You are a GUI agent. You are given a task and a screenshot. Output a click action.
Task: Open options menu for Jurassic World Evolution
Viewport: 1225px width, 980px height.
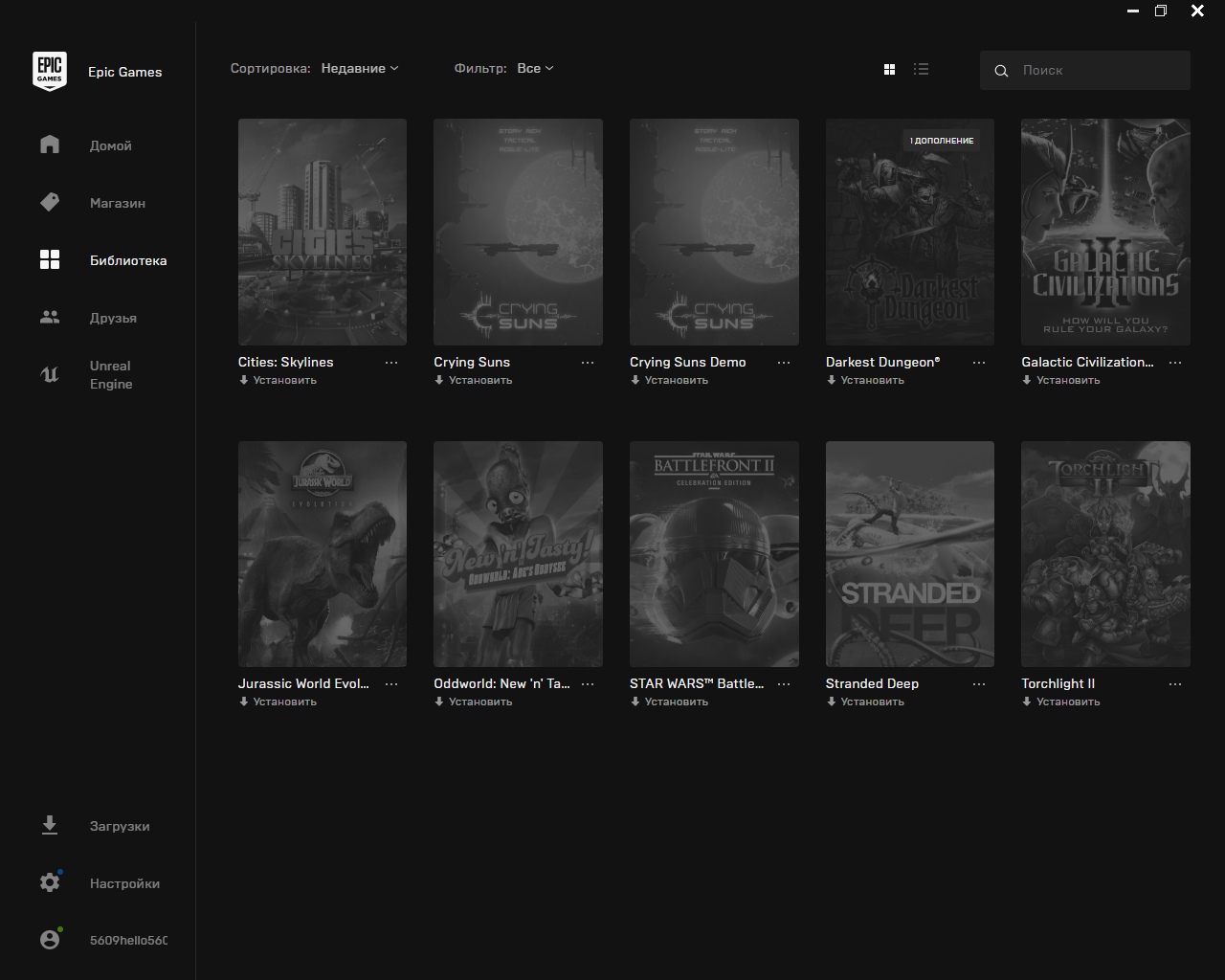tap(391, 684)
